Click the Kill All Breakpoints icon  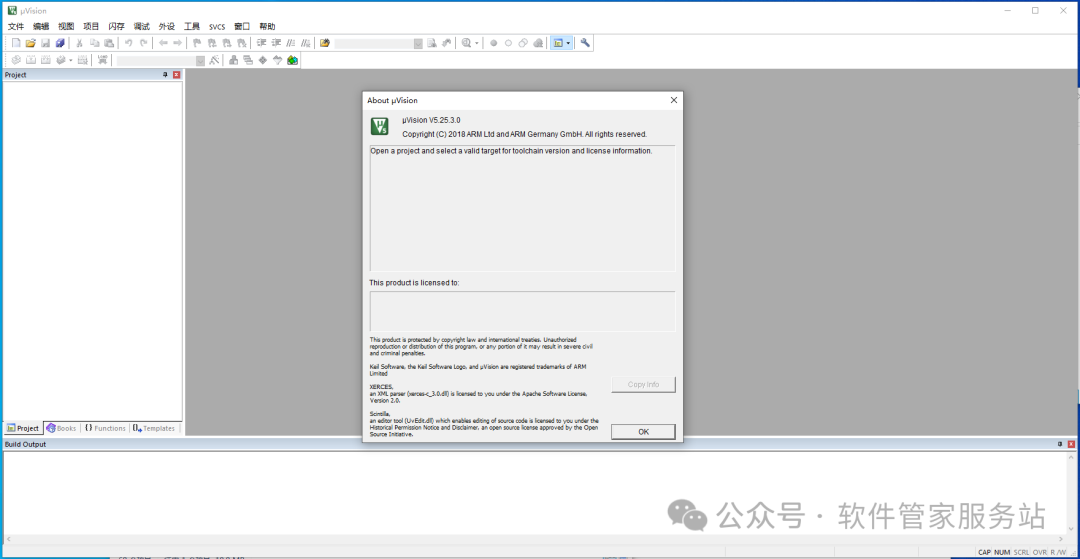(x=538, y=43)
